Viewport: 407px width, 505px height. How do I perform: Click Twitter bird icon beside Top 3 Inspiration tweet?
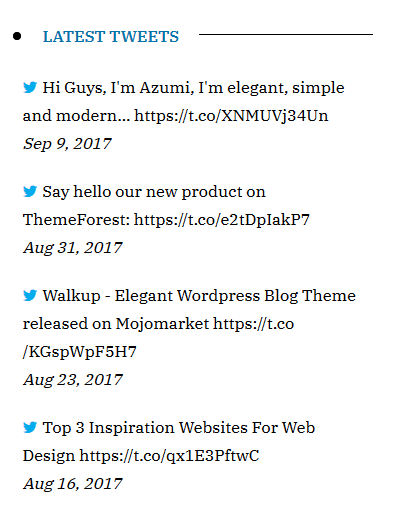click(30, 427)
